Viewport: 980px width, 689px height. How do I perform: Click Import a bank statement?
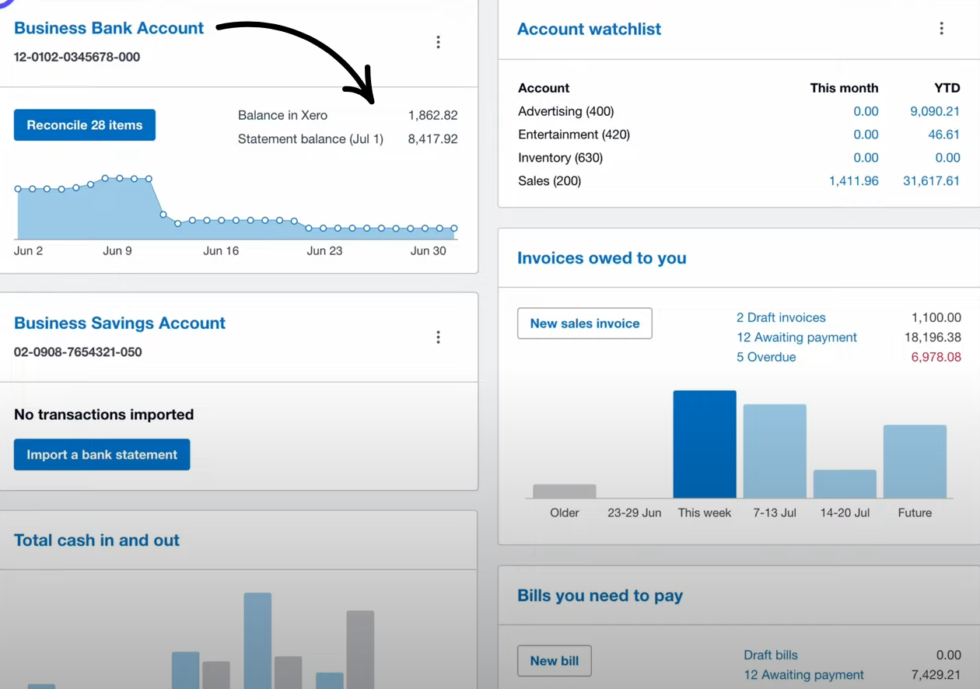(x=101, y=454)
